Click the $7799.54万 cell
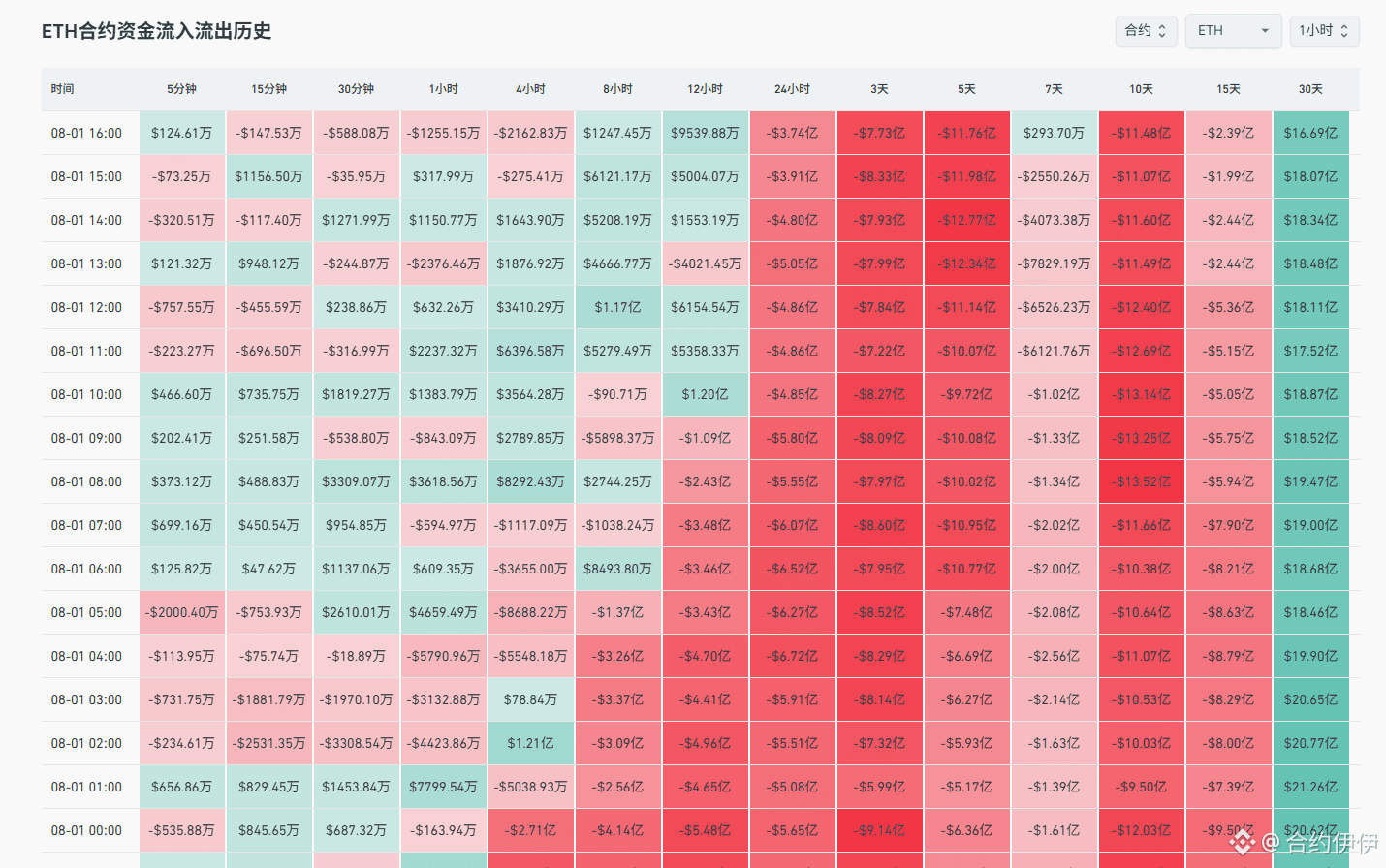 tap(444, 787)
